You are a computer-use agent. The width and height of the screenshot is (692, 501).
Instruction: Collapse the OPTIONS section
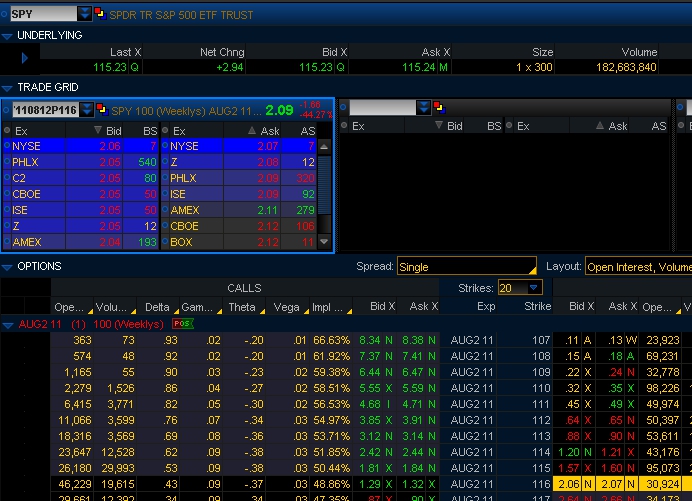pos(7,267)
